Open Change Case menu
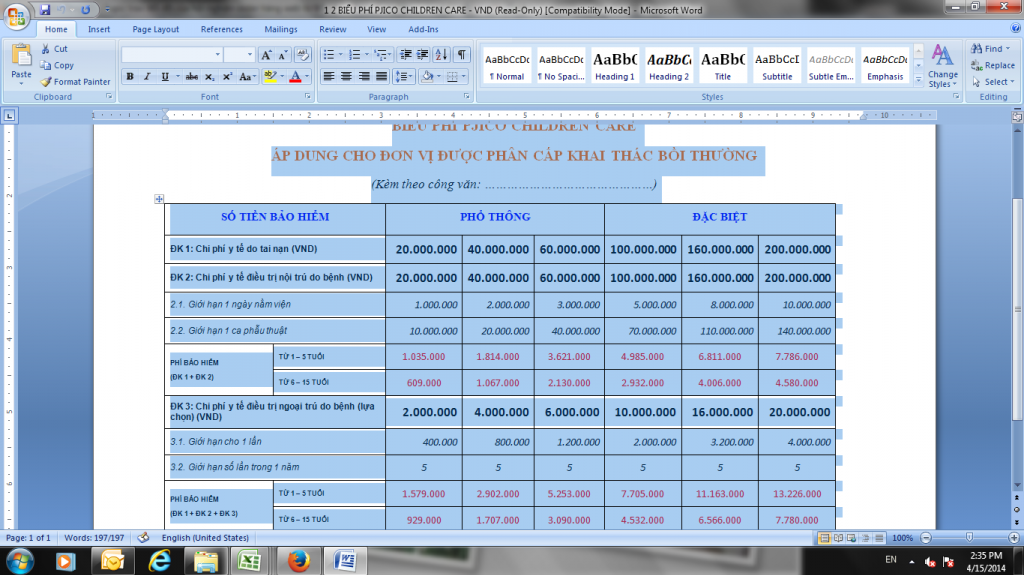The image size is (1024, 575). (247, 76)
